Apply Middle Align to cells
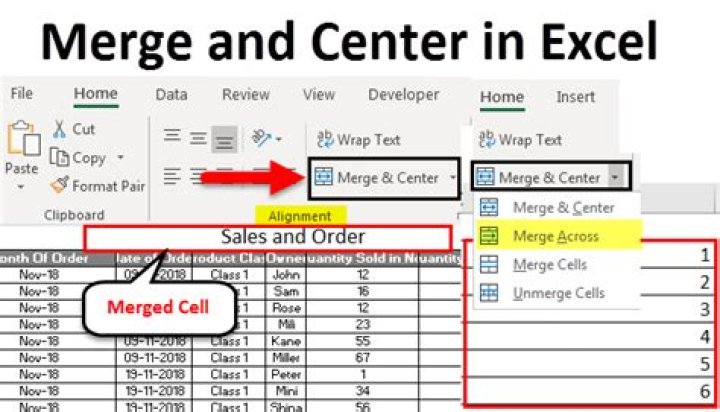 198,139
